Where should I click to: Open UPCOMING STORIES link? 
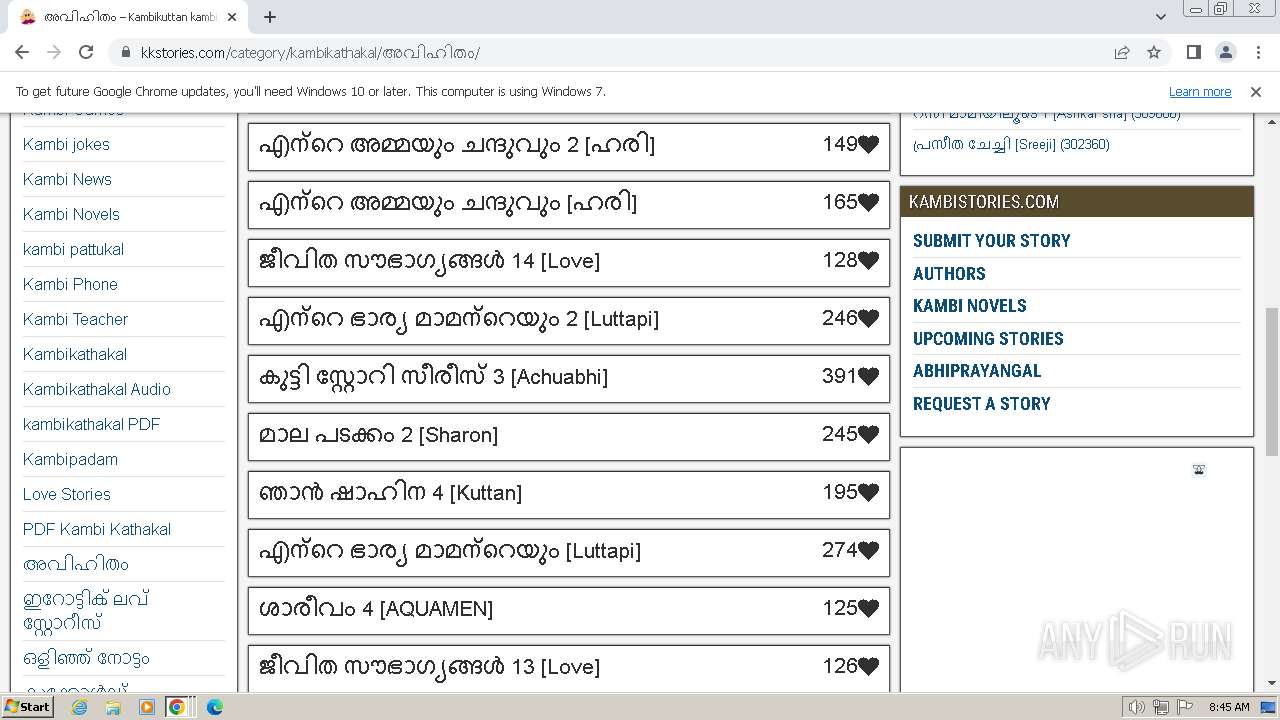tap(988, 339)
